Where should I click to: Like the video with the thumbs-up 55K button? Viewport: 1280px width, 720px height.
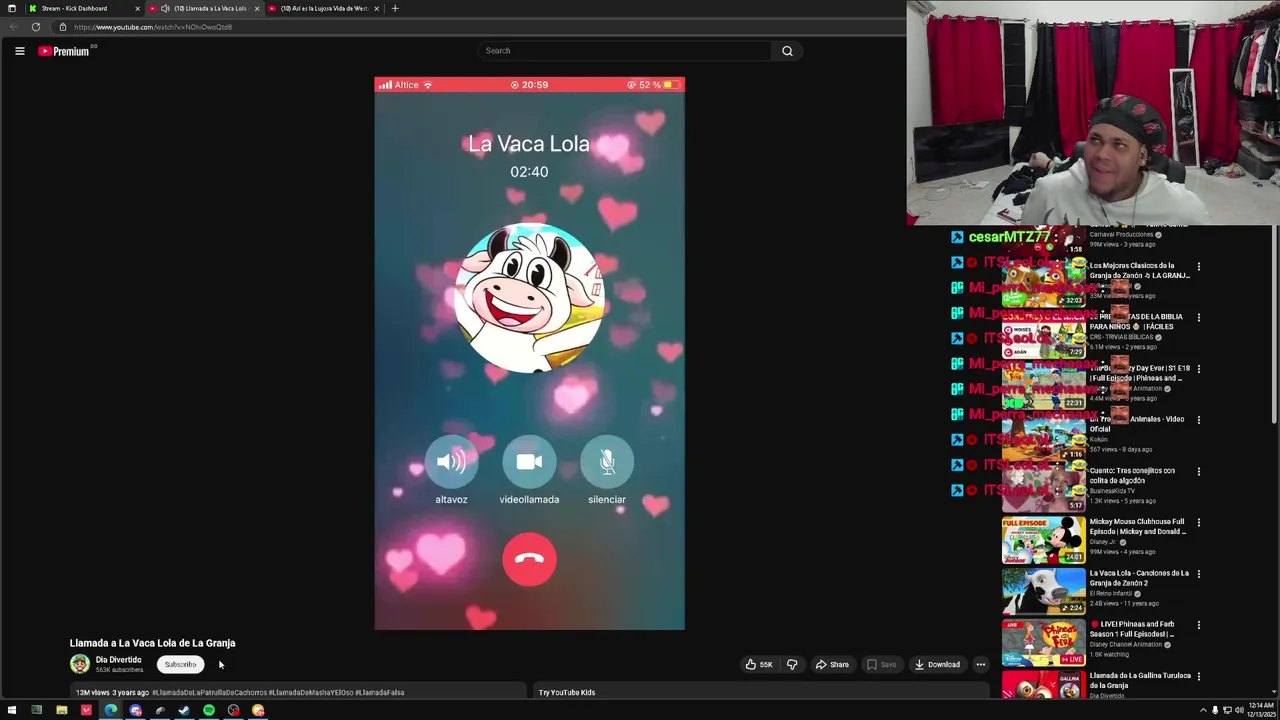759,664
